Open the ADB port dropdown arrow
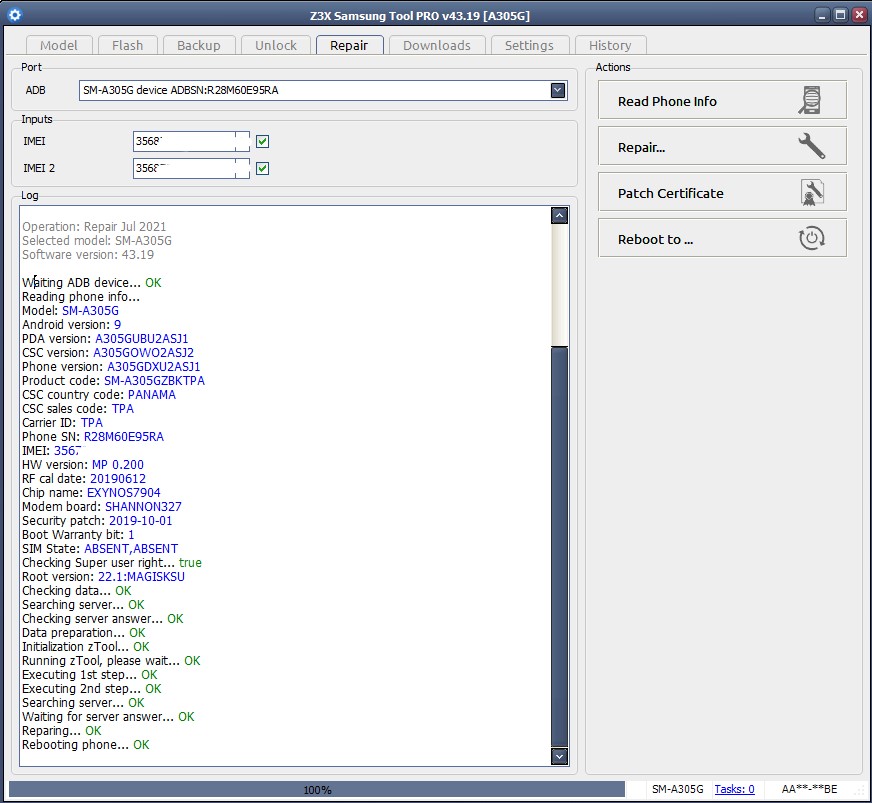Screen dimensions: 872x803 pyautogui.click(x=558, y=90)
